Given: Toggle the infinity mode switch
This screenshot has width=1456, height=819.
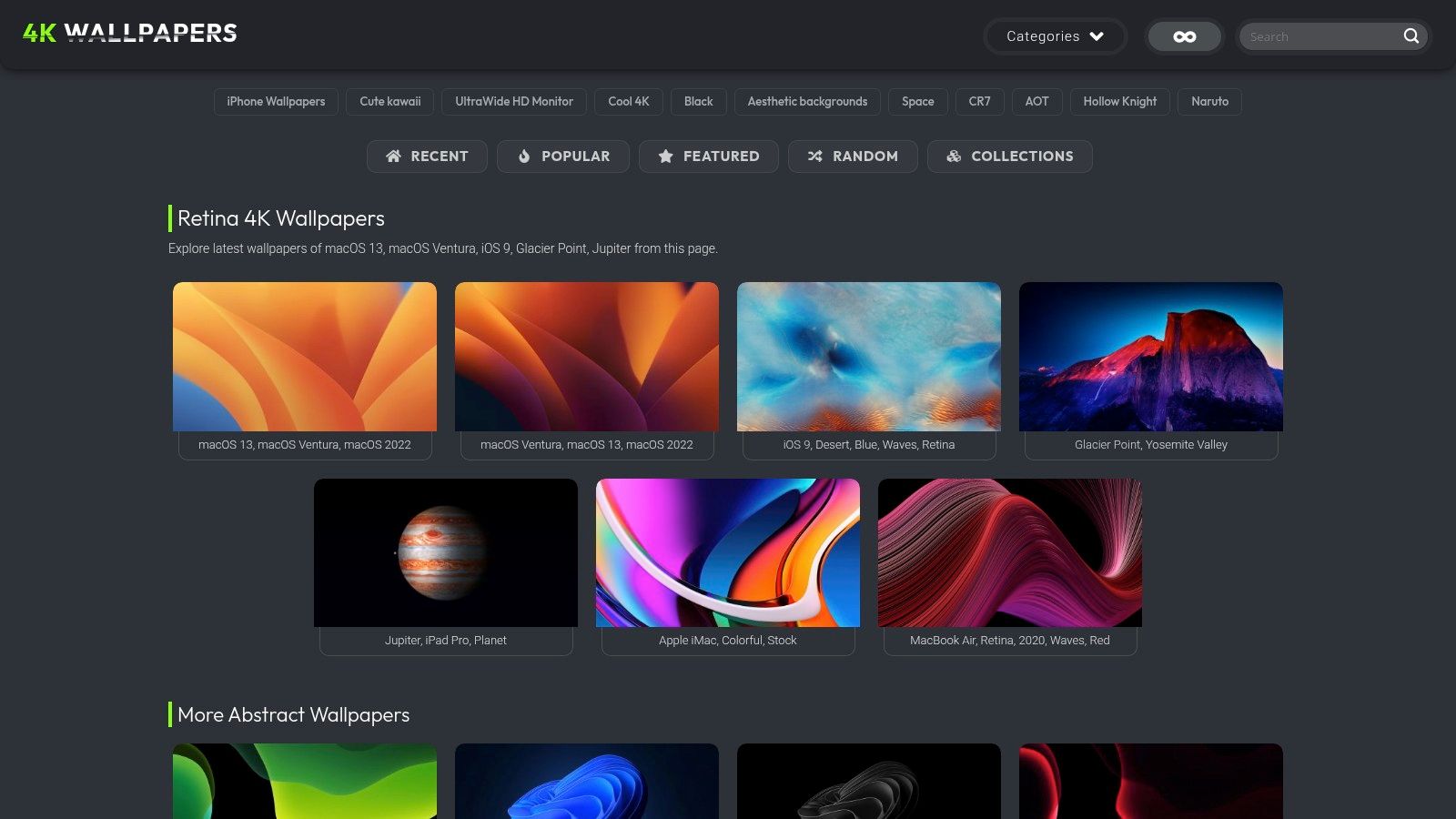Looking at the screenshot, I should click(x=1184, y=36).
